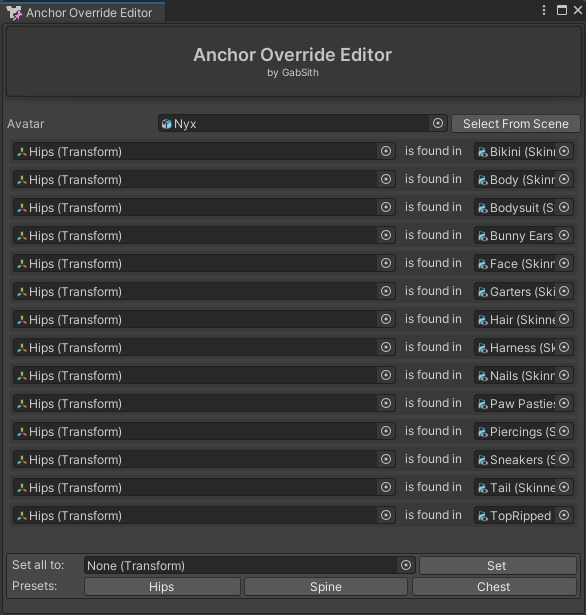Choose the Spine preset
The height and width of the screenshot is (615, 586).
point(326,587)
